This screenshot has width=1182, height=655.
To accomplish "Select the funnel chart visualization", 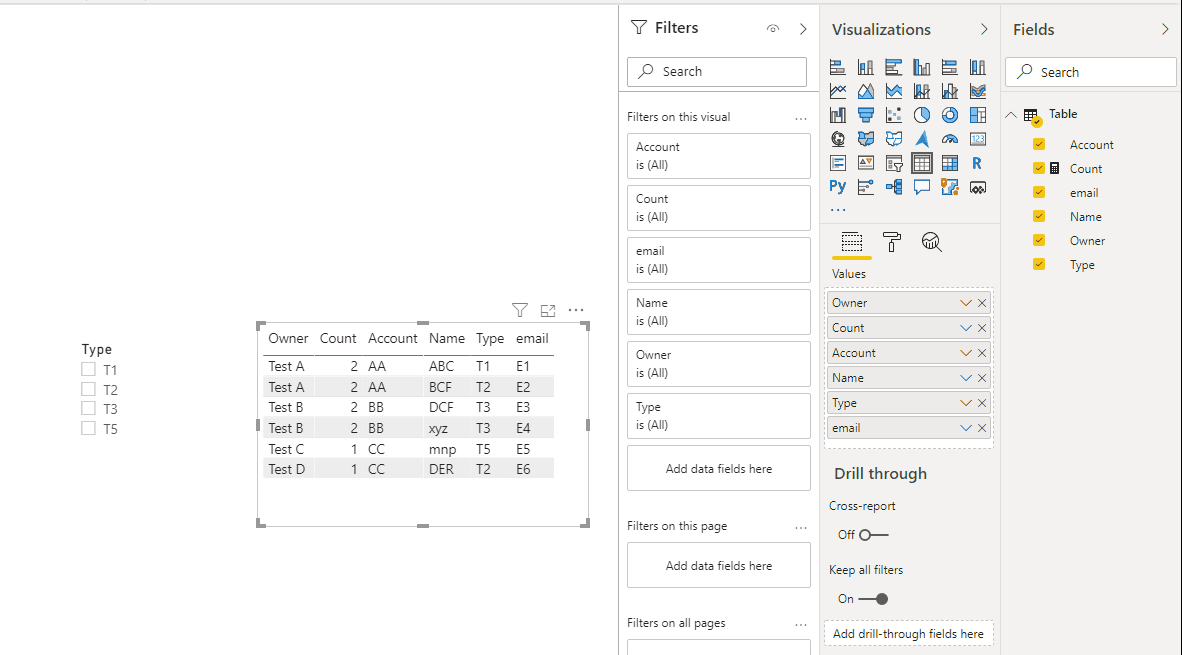I will [x=865, y=115].
